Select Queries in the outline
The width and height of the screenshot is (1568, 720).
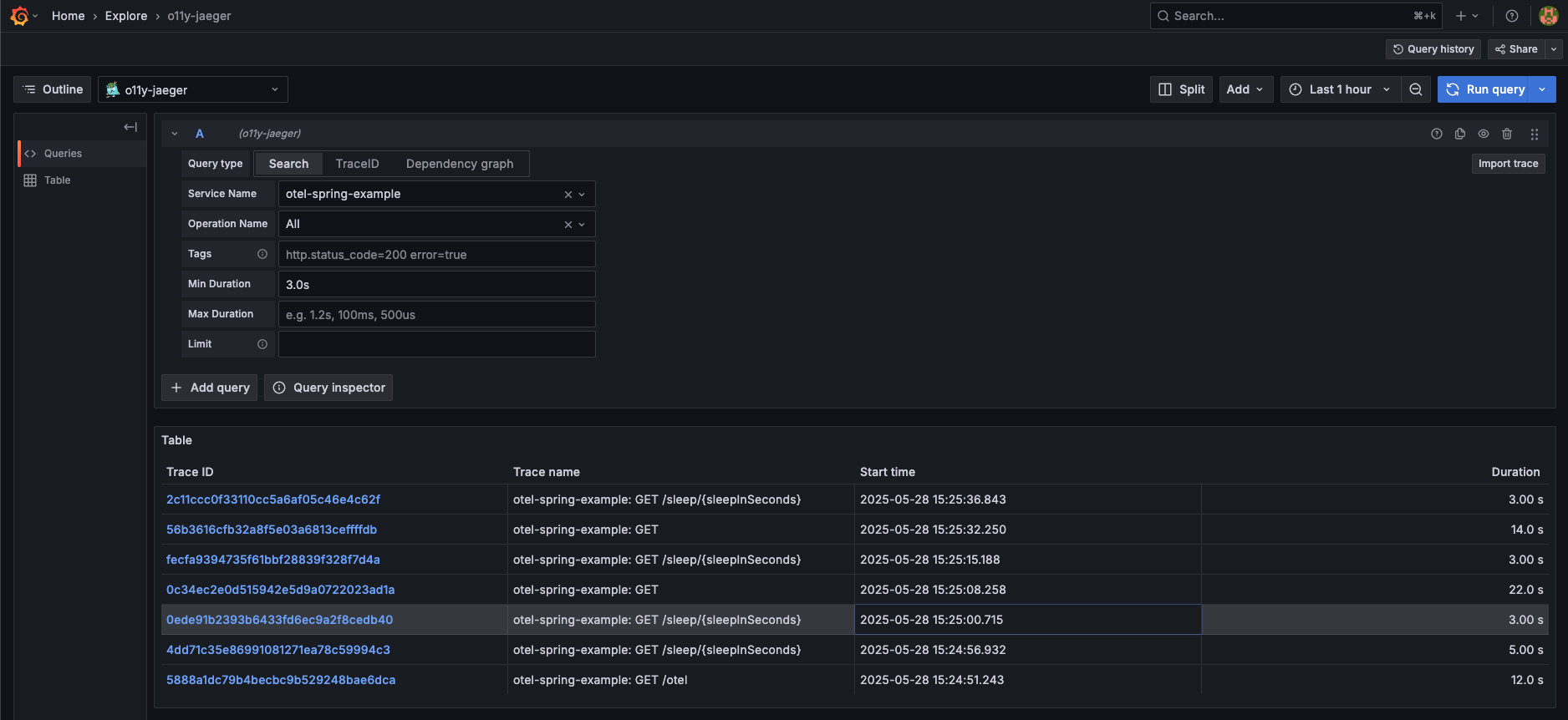coord(82,154)
